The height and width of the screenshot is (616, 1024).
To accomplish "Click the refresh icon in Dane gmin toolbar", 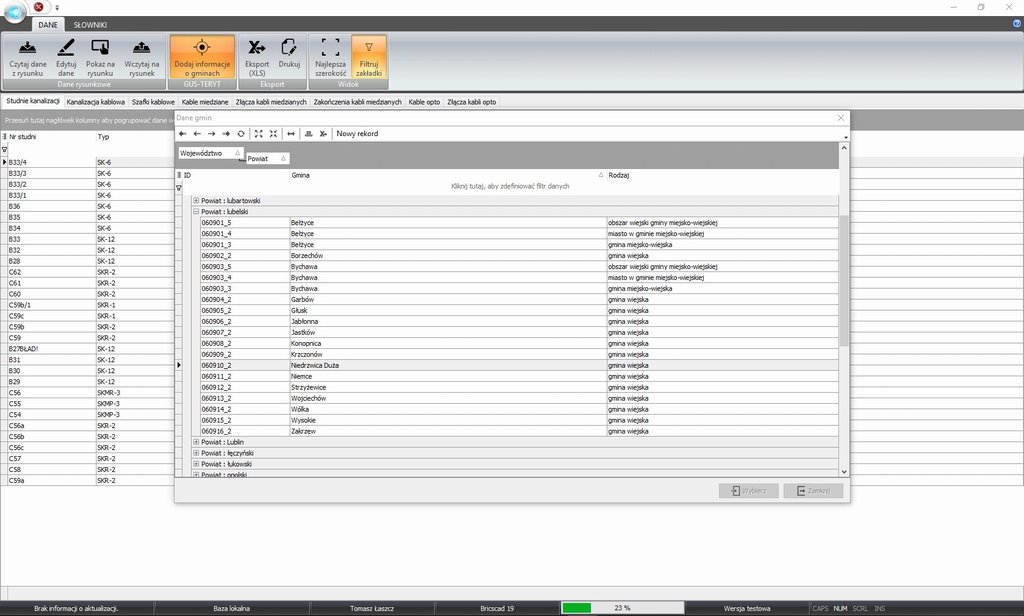I will pos(241,134).
